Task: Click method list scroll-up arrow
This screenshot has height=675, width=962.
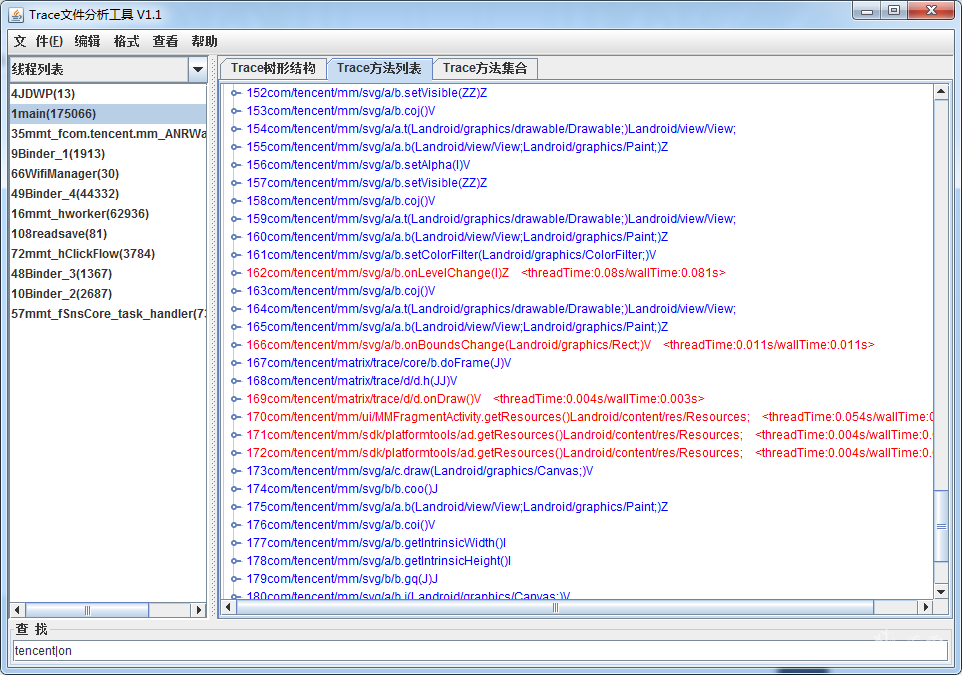Action: 941,92
